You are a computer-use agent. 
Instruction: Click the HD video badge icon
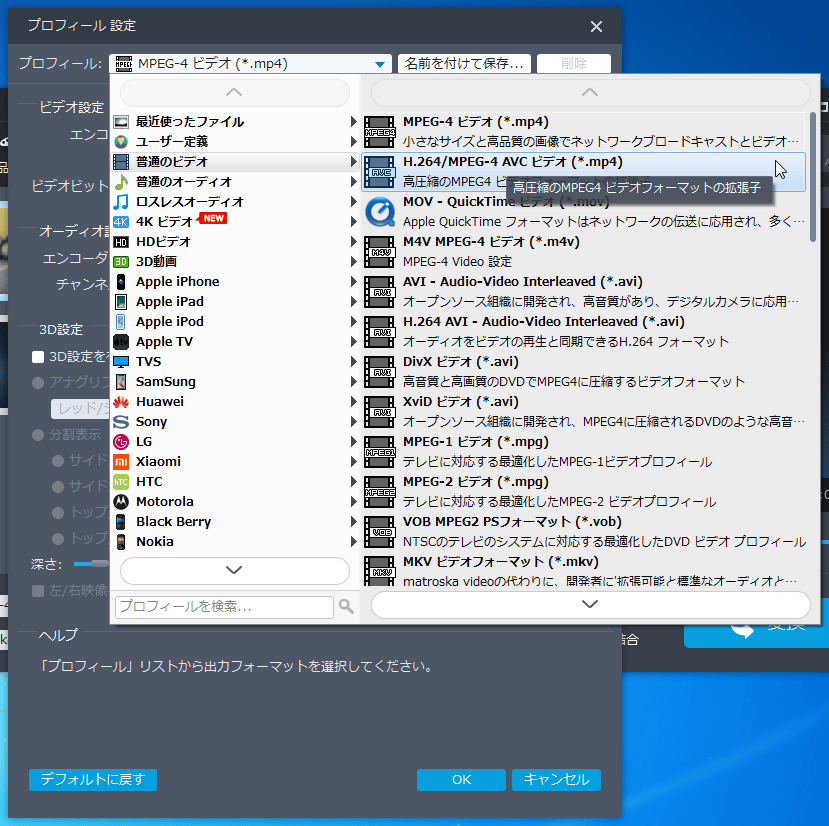click(121, 242)
